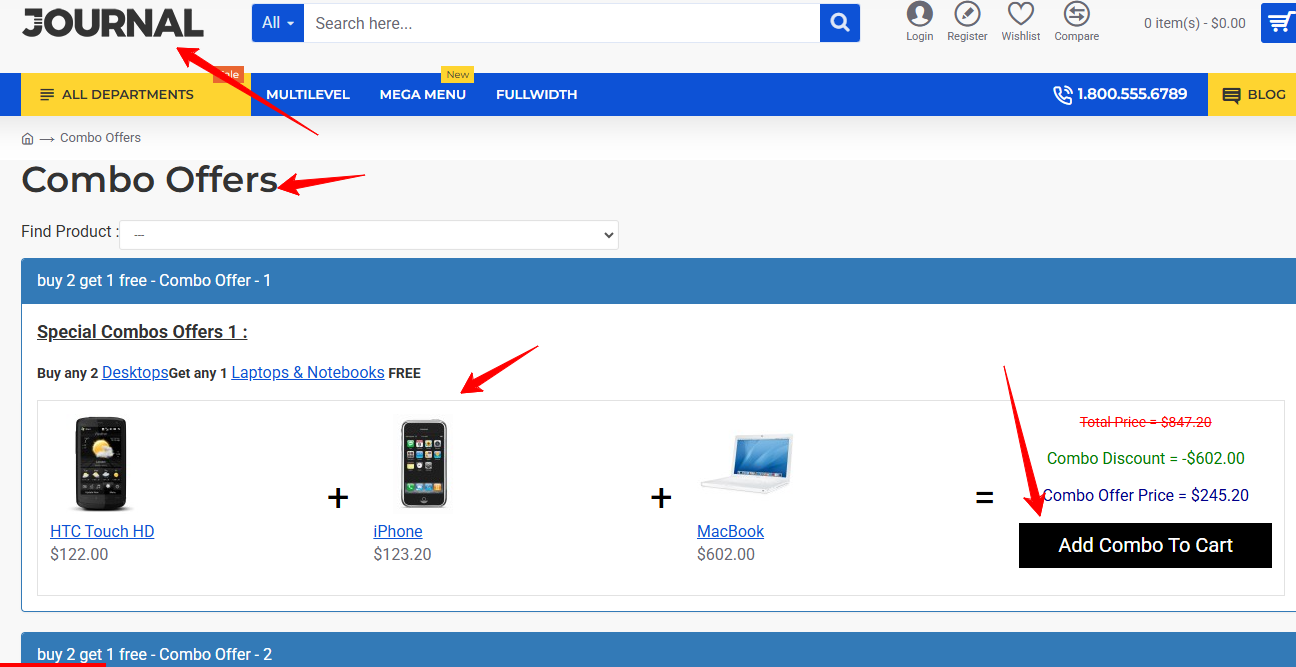Click the Combo Offers breadcrumb link
The image size is (1296, 667).
click(x=100, y=138)
